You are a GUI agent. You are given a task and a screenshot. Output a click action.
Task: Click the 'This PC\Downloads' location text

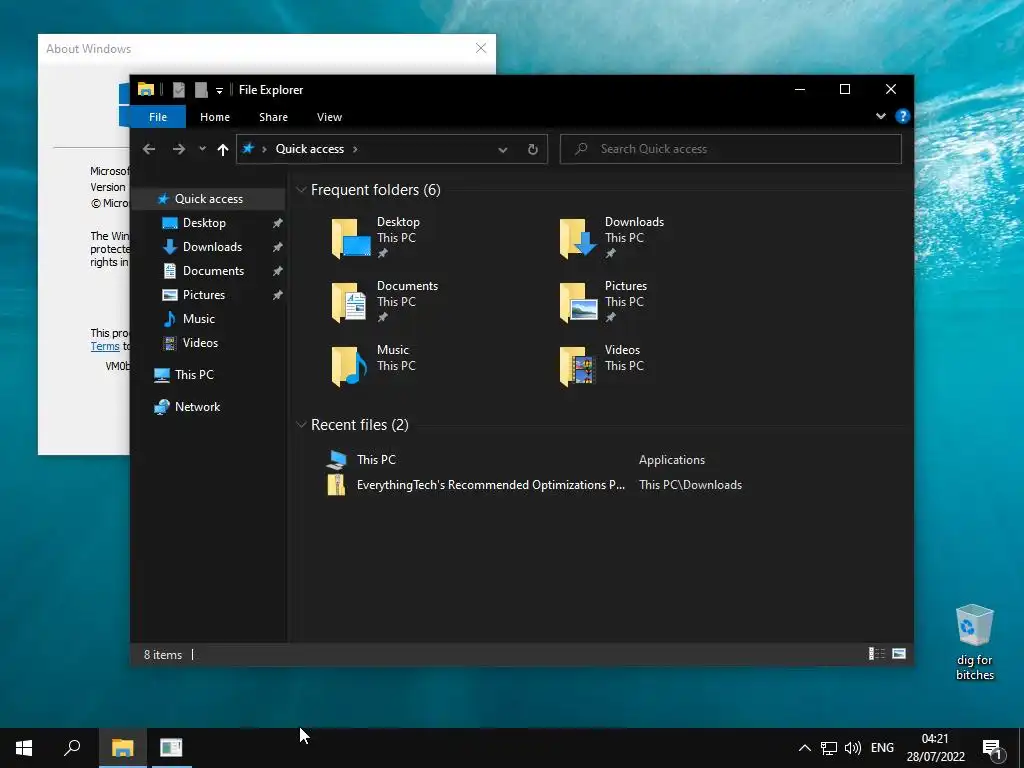[690, 485]
